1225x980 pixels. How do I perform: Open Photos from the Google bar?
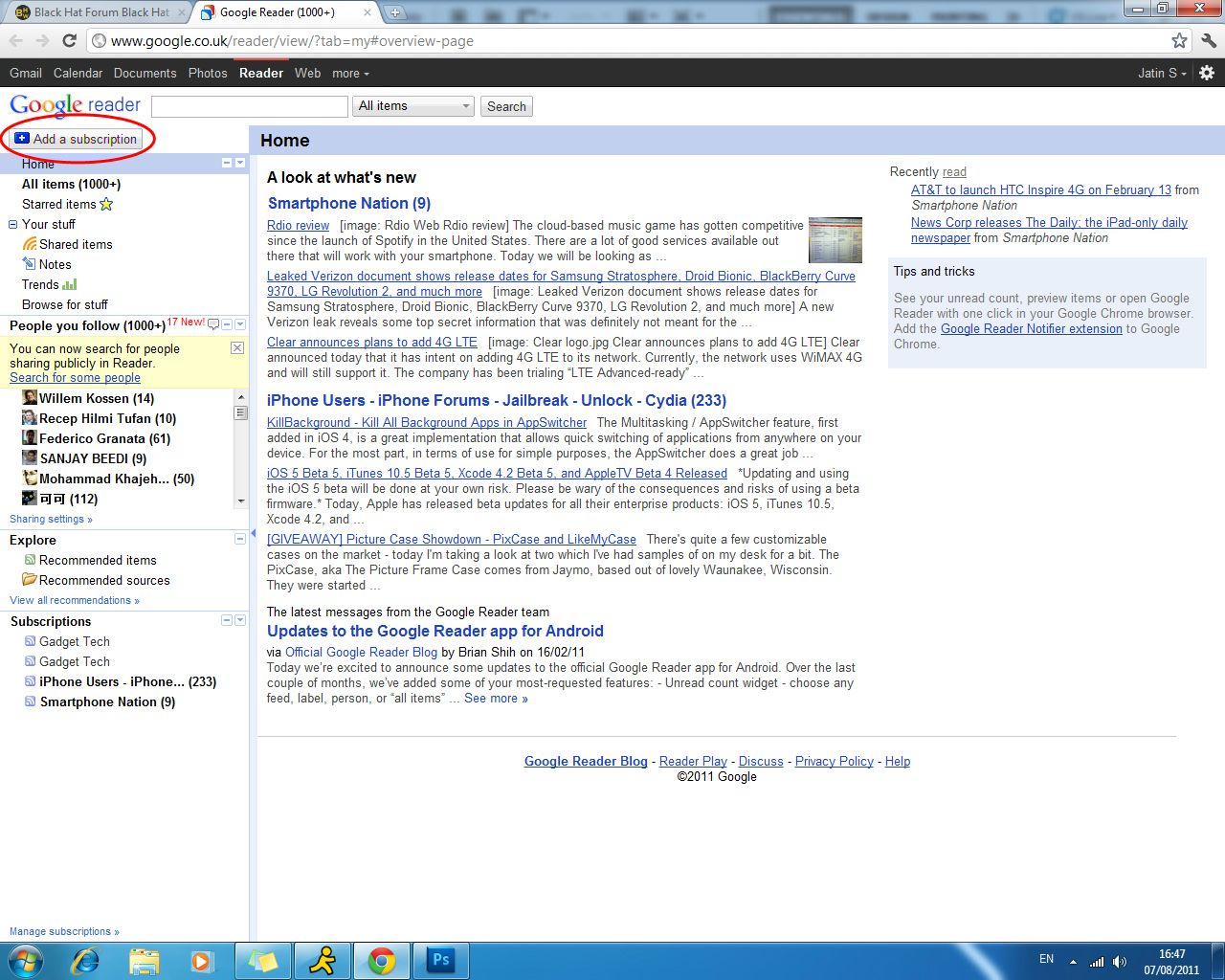208,73
